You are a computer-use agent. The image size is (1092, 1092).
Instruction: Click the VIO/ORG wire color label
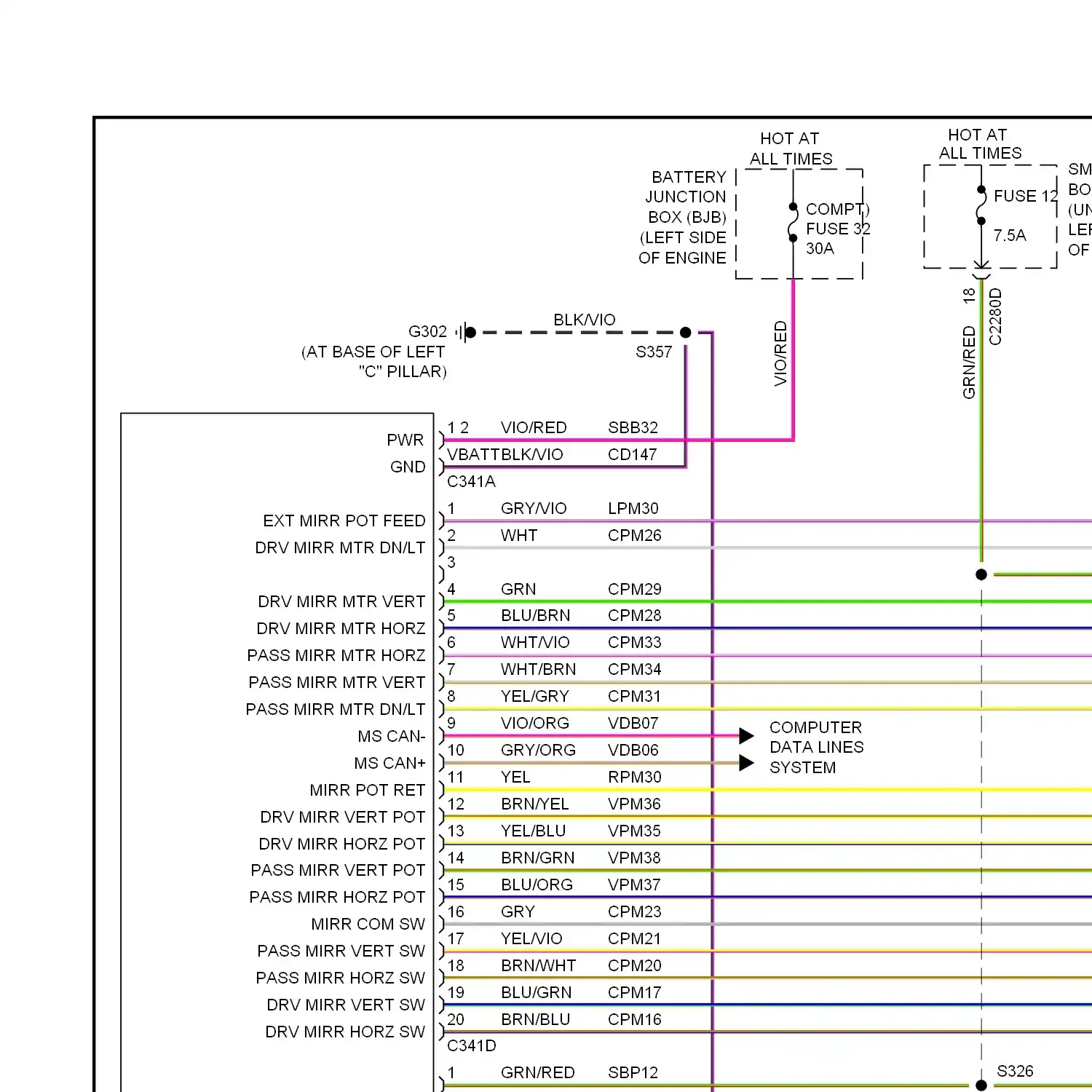535,723
